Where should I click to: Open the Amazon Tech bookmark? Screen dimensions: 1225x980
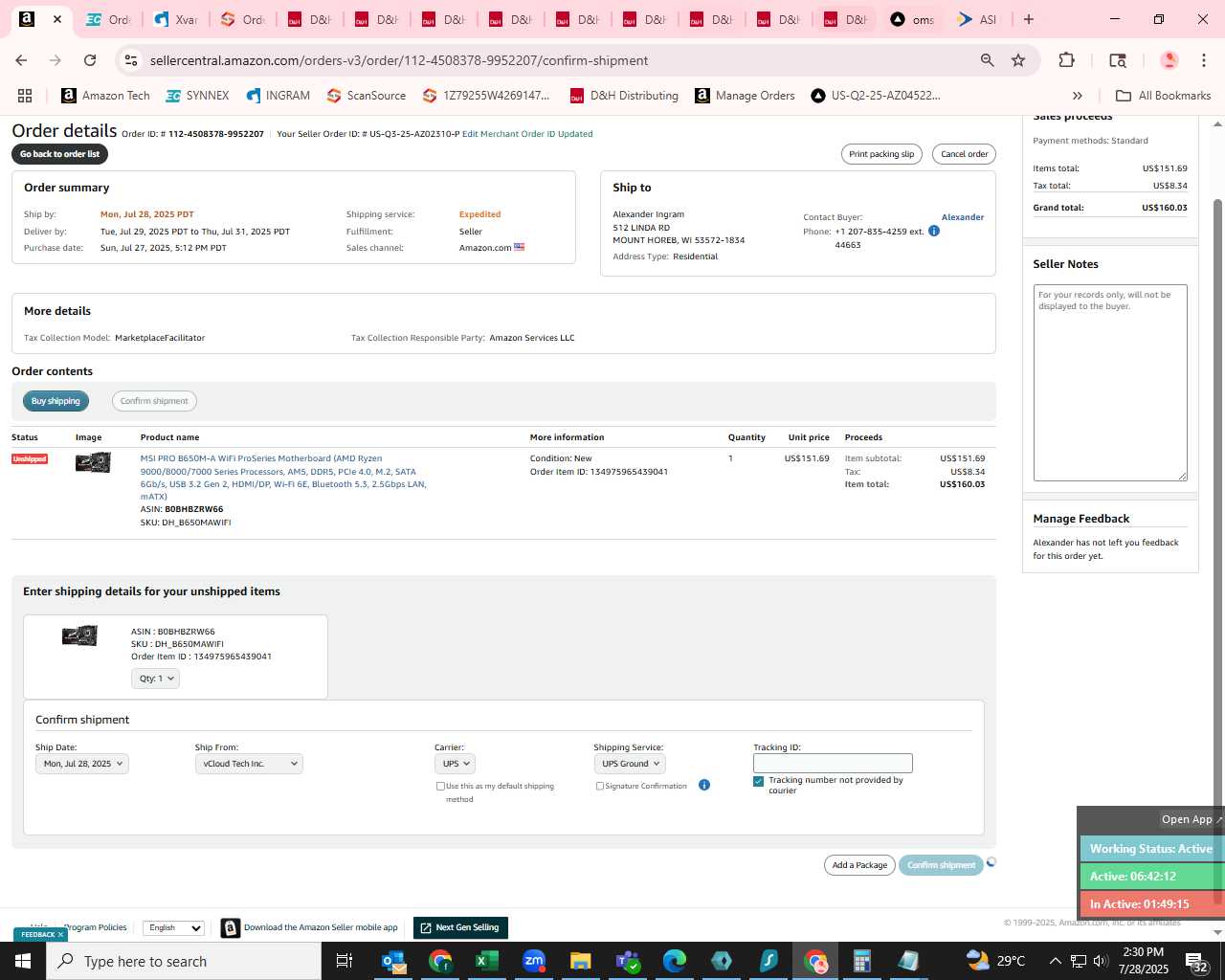[105, 96]
